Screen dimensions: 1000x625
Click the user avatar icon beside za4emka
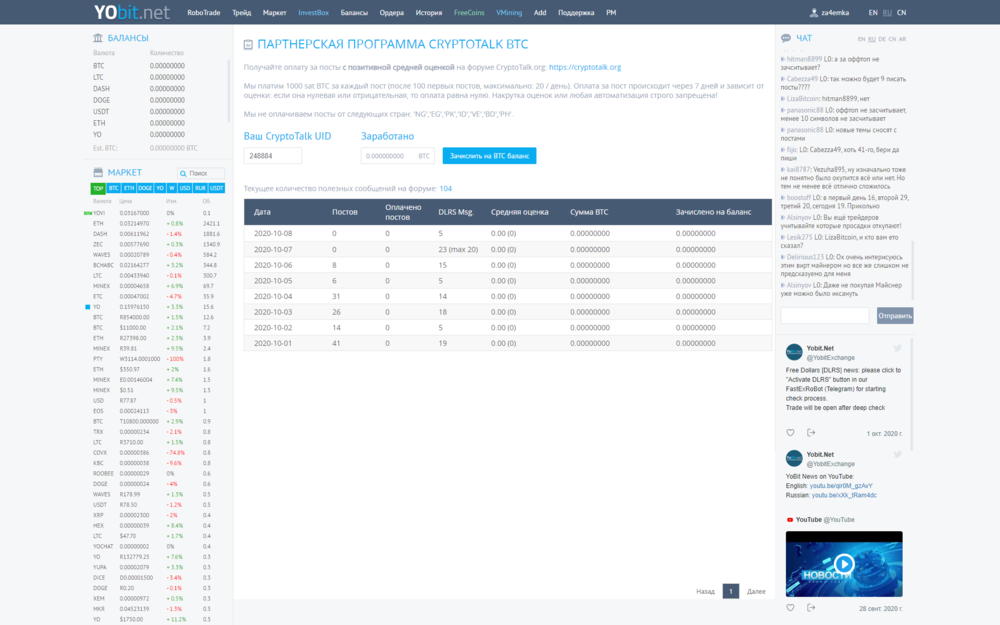tap(814, 12)
